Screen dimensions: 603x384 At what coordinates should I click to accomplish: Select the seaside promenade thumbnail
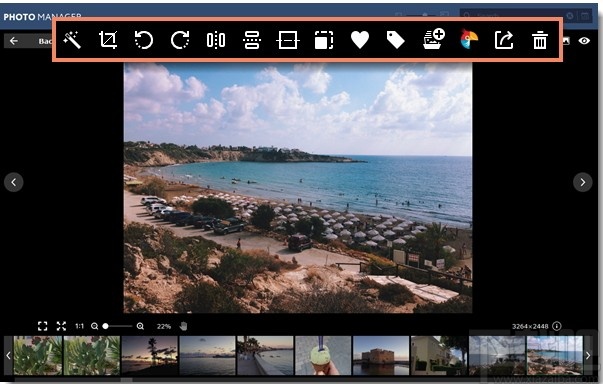pos(265,356)
